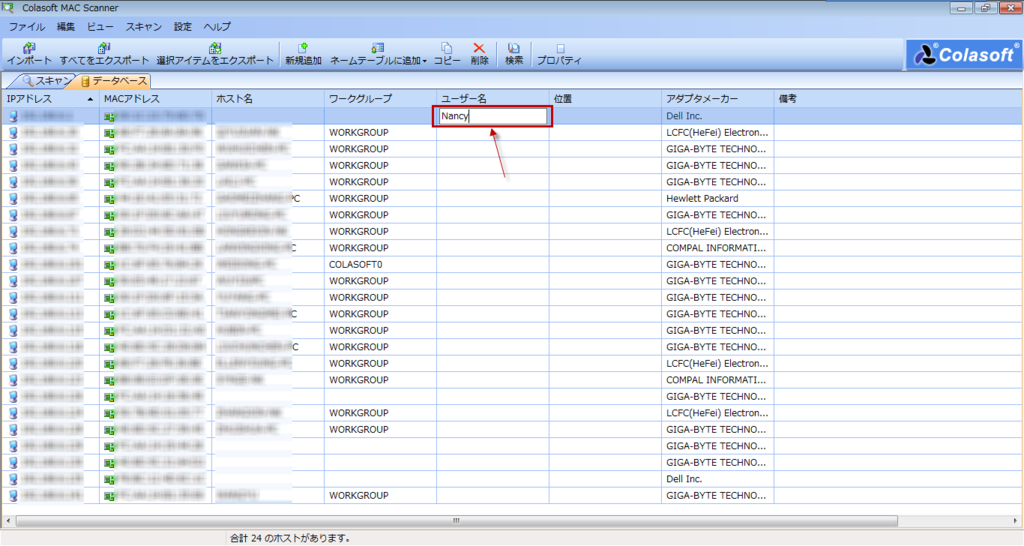Image resolution: width=1024 pixels, height=546 pixels.
Task: Click the horizontal scrollbar left arrow
Action: point(8,521)
